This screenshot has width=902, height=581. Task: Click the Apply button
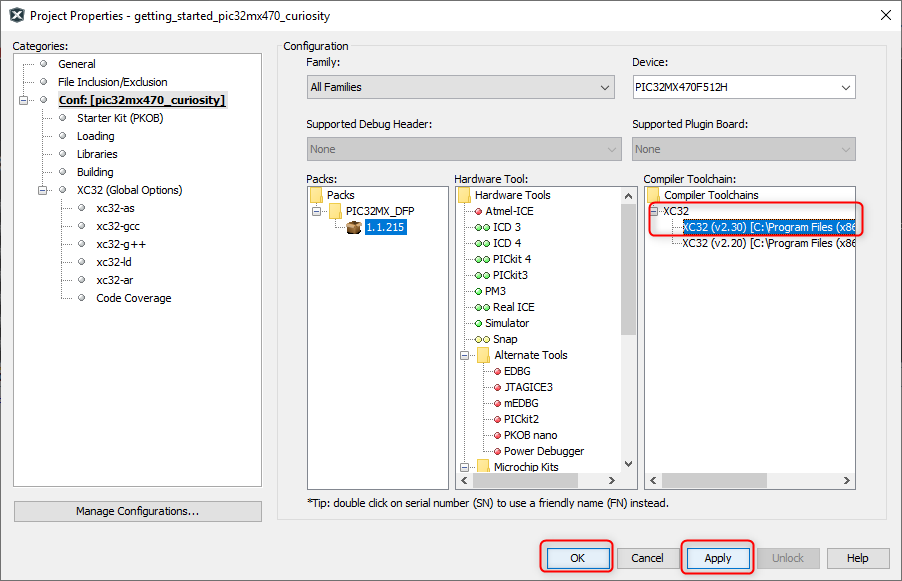click(x=717, y=558)
